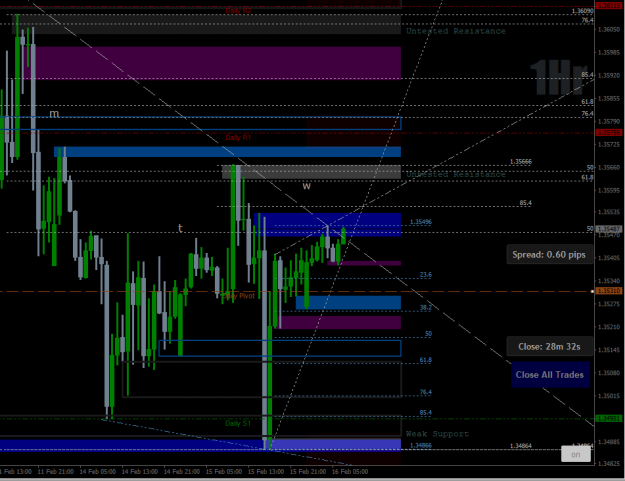Click the green 1.34951 price tag
625x481 pixels.
pyautogui.click(x=608, y=418)
